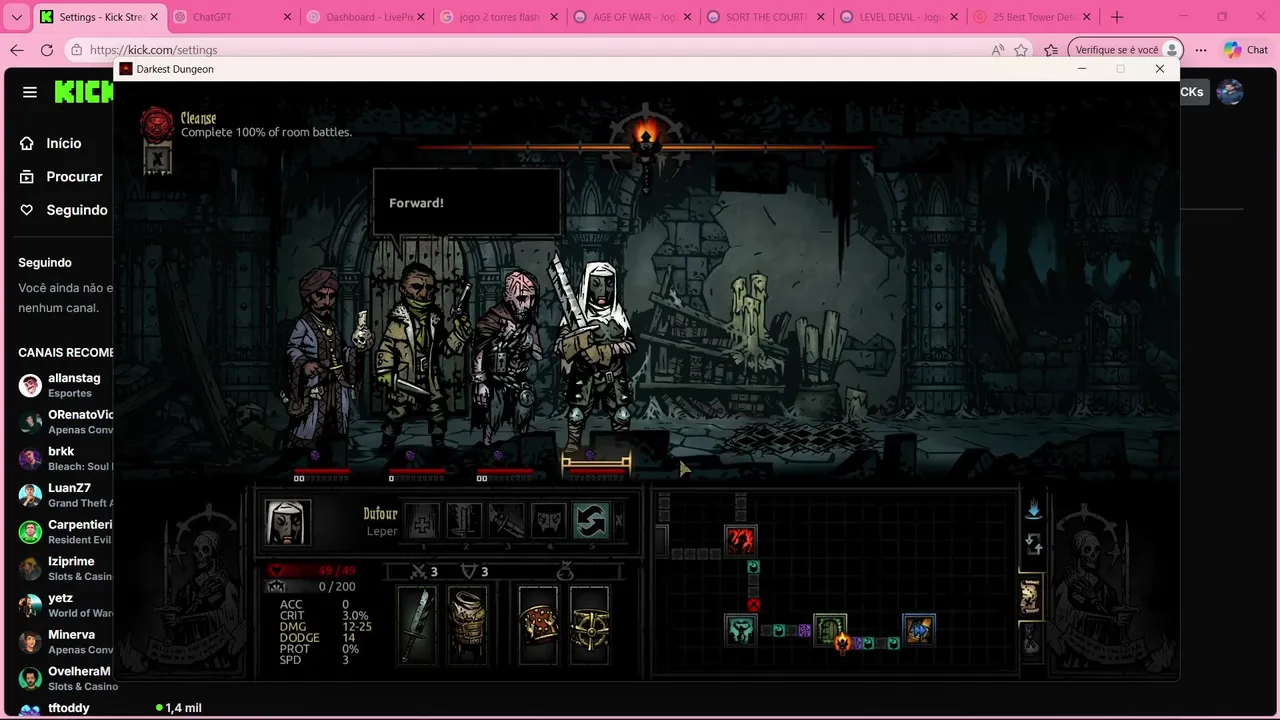Open the Kick hamburger menu
This screenshot has height=720, width=1280.
[30, 92]
